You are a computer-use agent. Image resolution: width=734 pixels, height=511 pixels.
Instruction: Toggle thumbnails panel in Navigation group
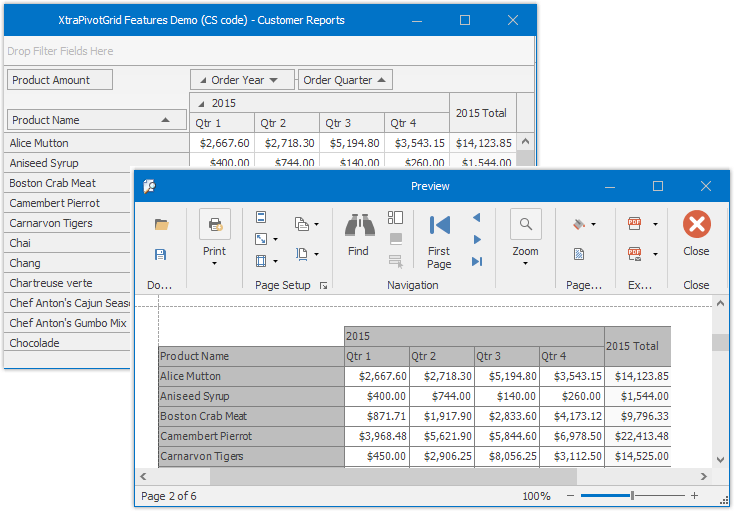coord(395,217)
